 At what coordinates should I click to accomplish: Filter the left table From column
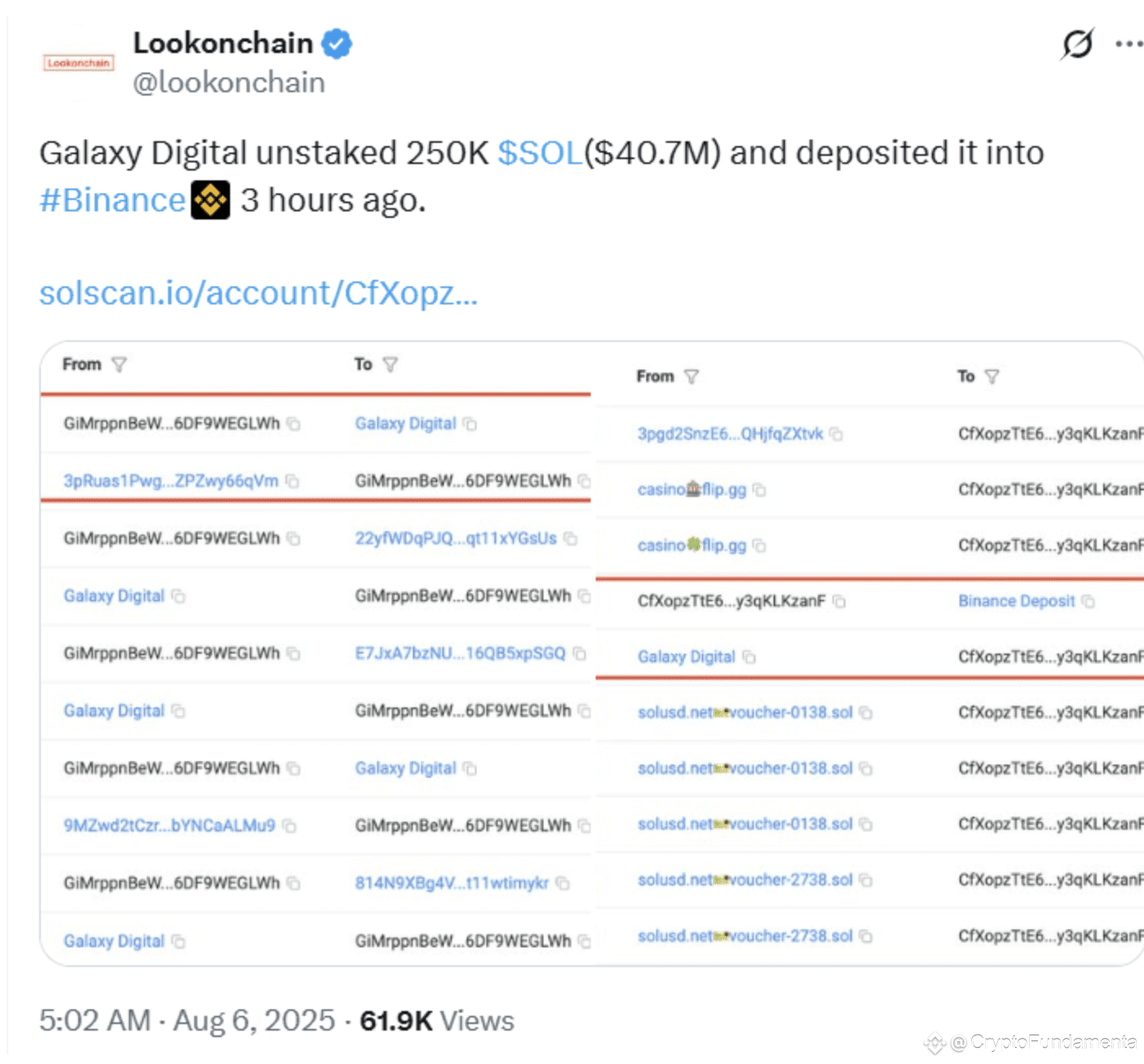(119, 365)
